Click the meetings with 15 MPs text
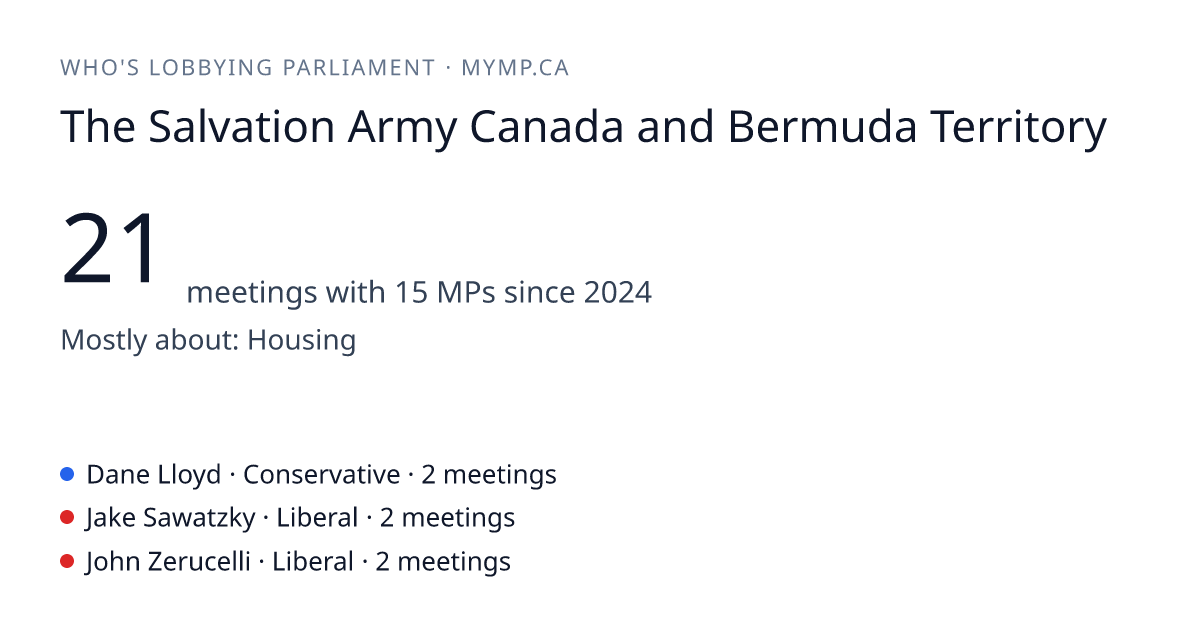The image size is (1200, 630). click(x=342, y=293)
